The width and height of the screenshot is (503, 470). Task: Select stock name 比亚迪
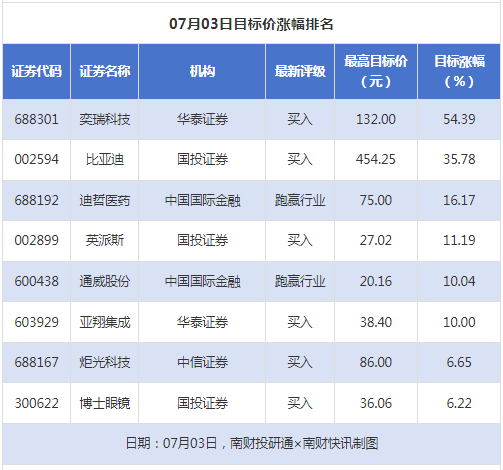105,159
